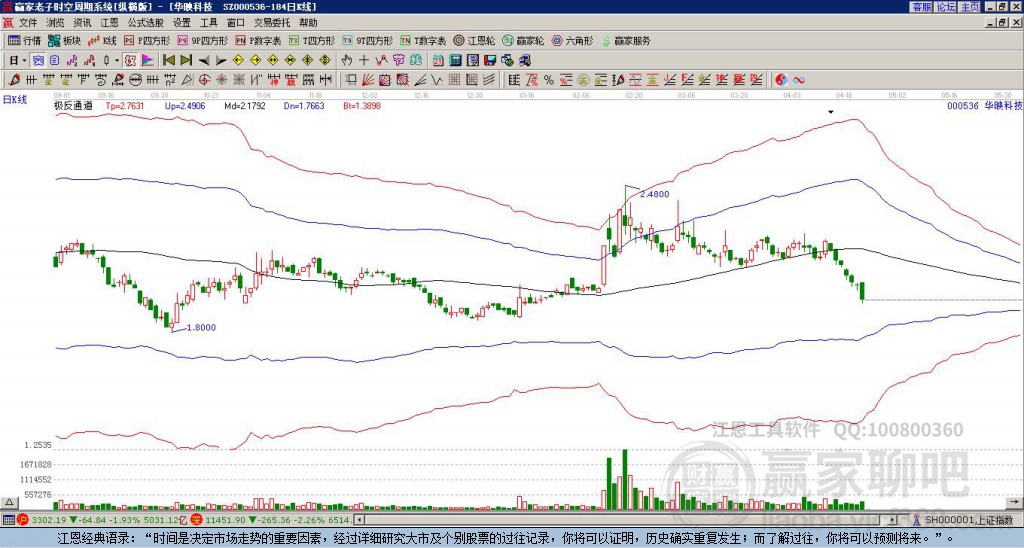Select the Gann fan lines tool

pos(368,80)
